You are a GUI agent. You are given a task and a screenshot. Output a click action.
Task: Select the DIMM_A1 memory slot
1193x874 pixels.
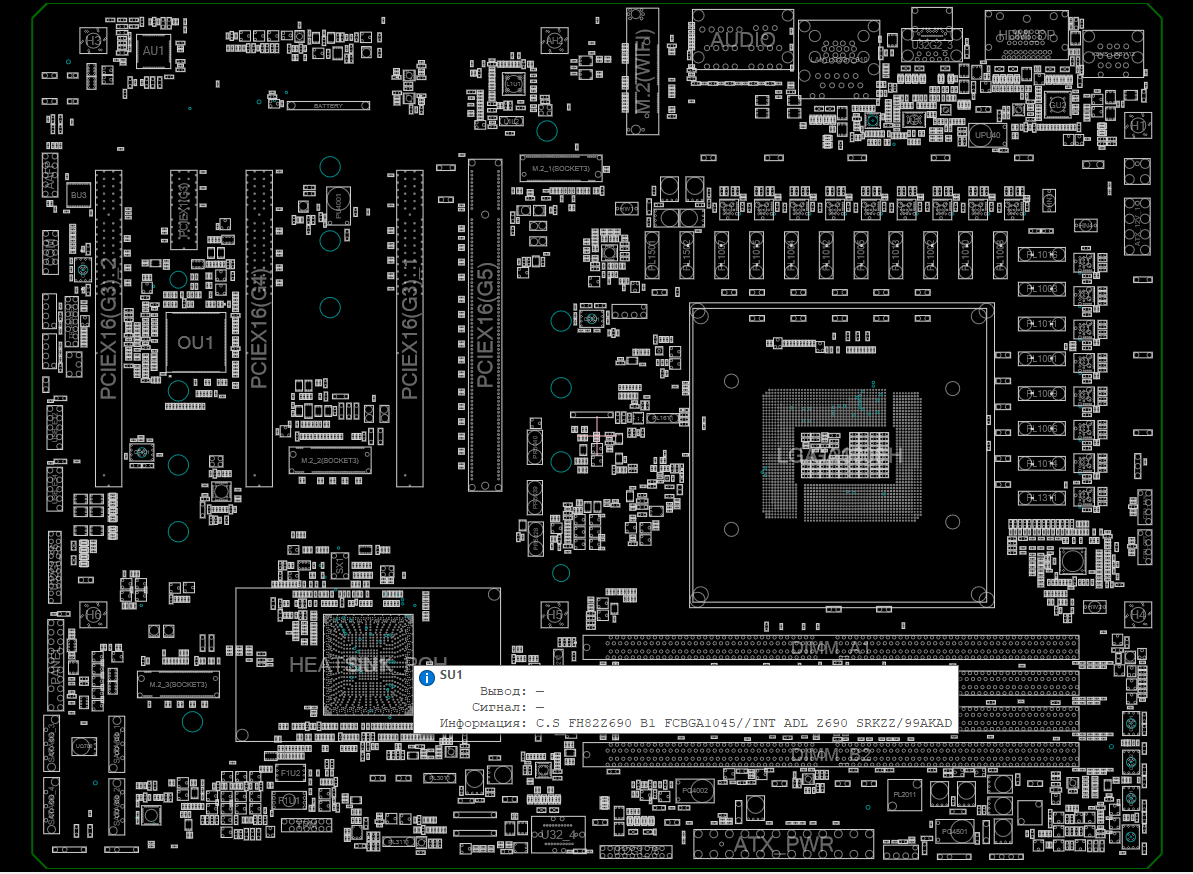(x=831, y=648)
